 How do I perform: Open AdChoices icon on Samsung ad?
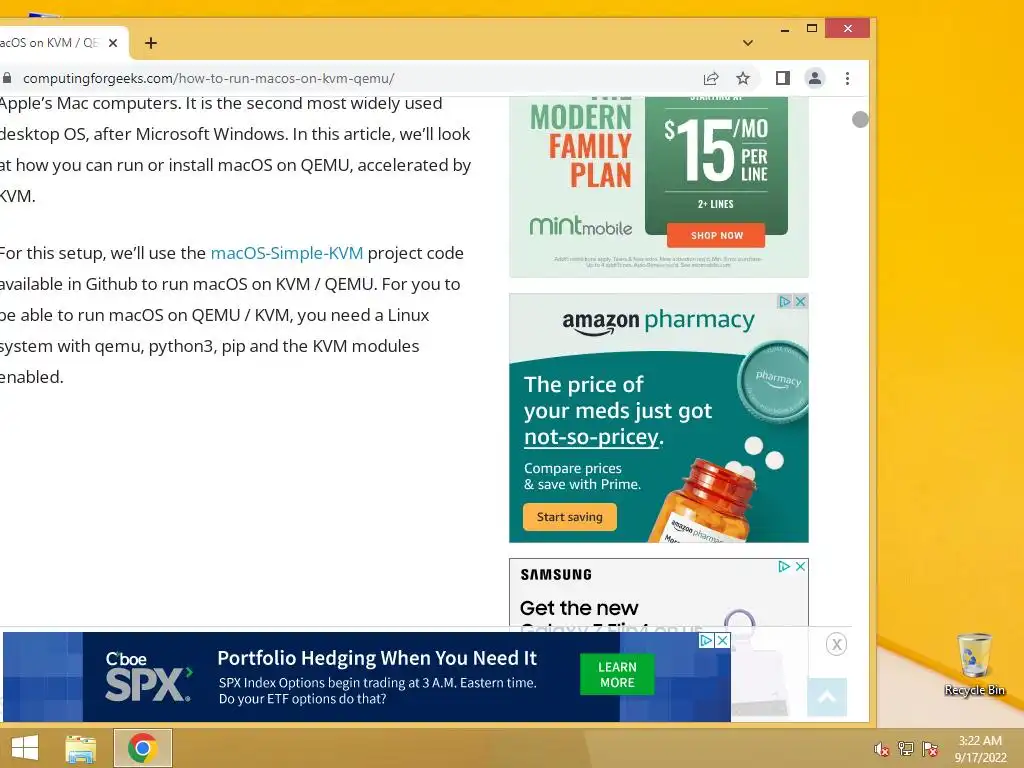pos(784,566)
